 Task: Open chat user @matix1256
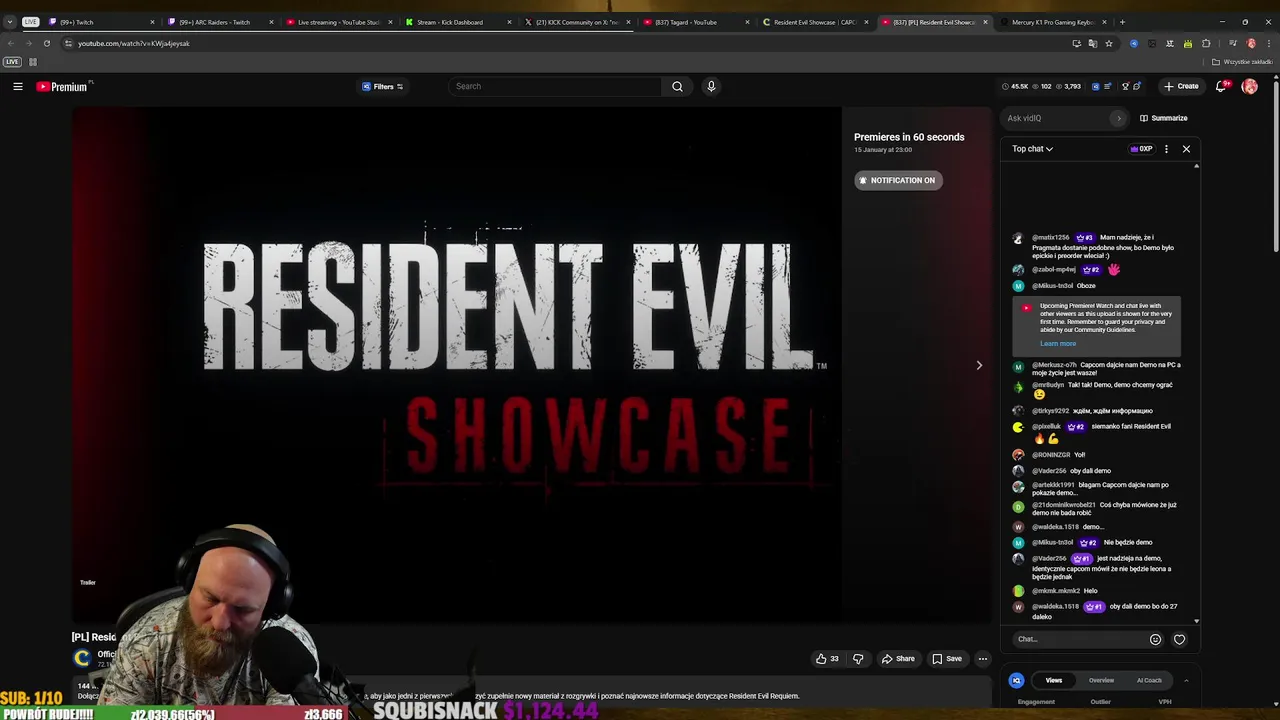pos(1050,238)
